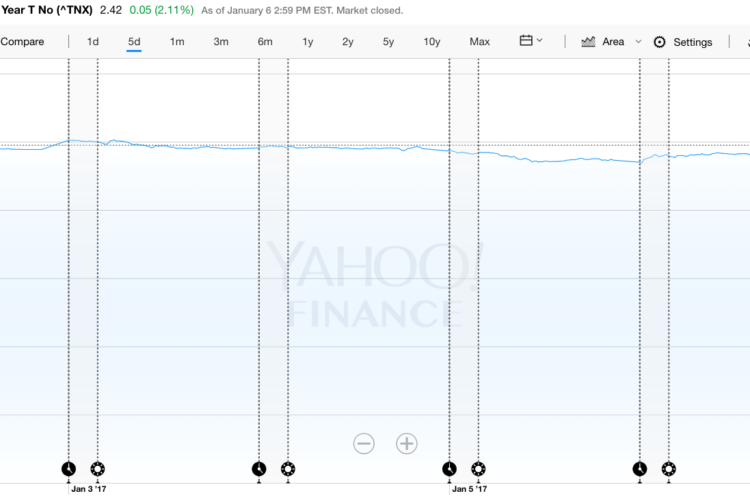750x500 pixels.
Task: Expand the calendar dropdown chevron
Action: point(540,41)
